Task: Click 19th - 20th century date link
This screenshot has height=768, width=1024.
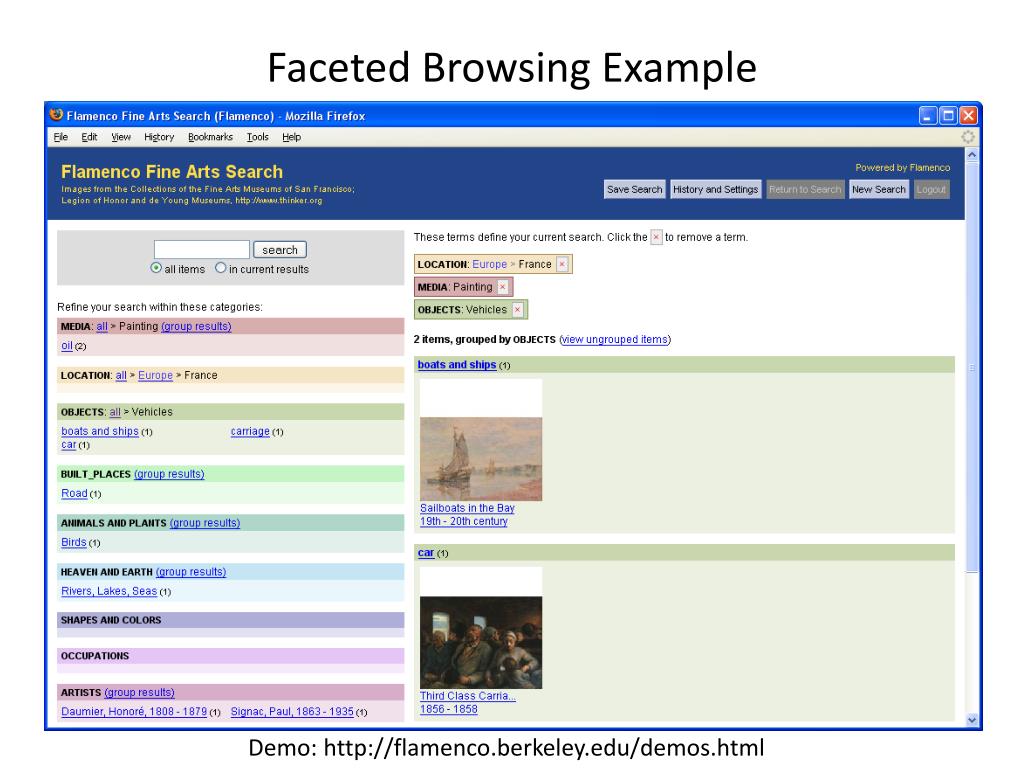Action: pos(464,521)
